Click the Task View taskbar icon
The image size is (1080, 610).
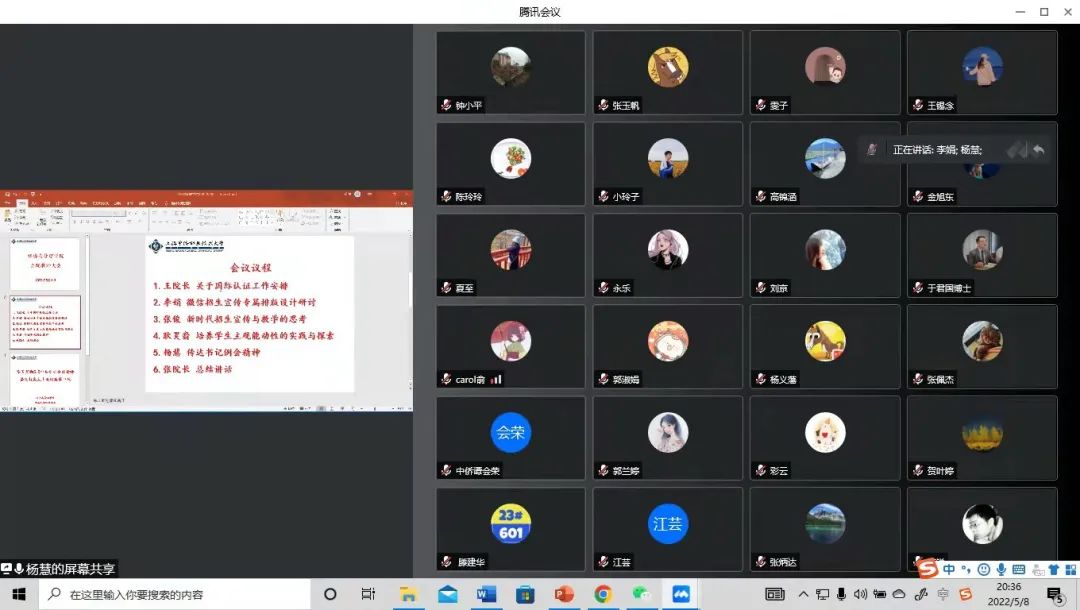pyautogui.click(x=368, y=594)
